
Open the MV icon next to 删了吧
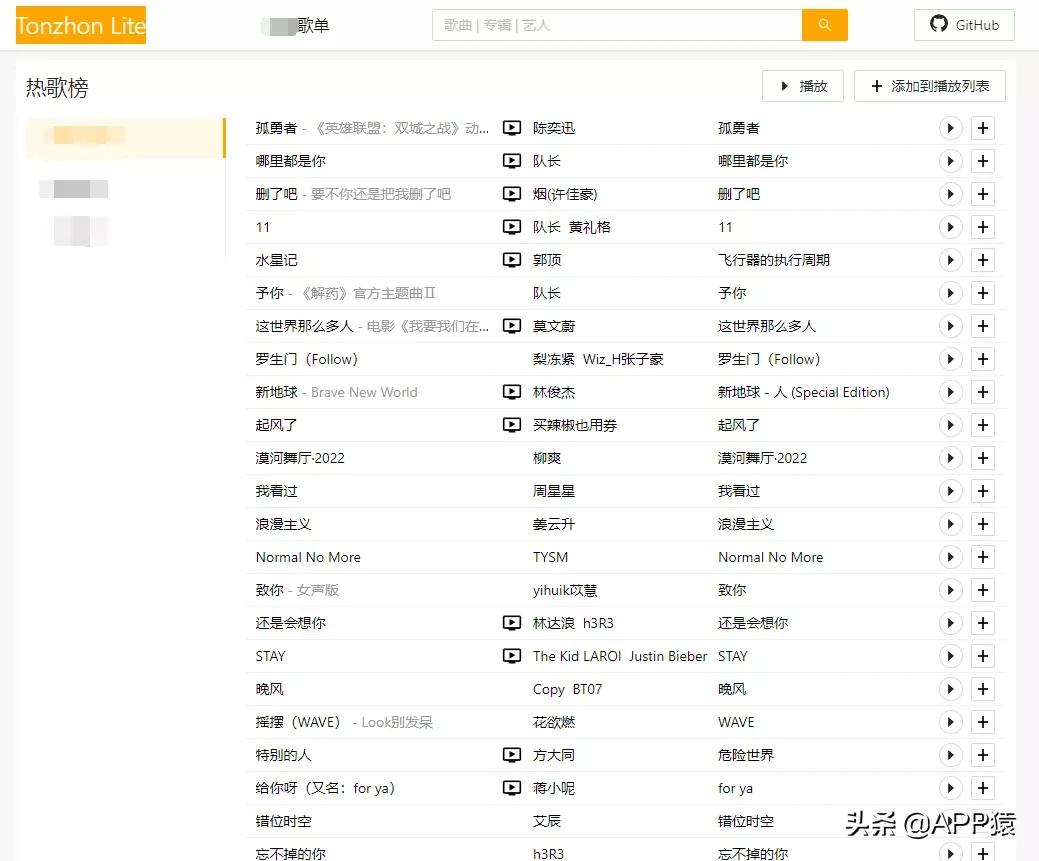[x=512, y=194]
